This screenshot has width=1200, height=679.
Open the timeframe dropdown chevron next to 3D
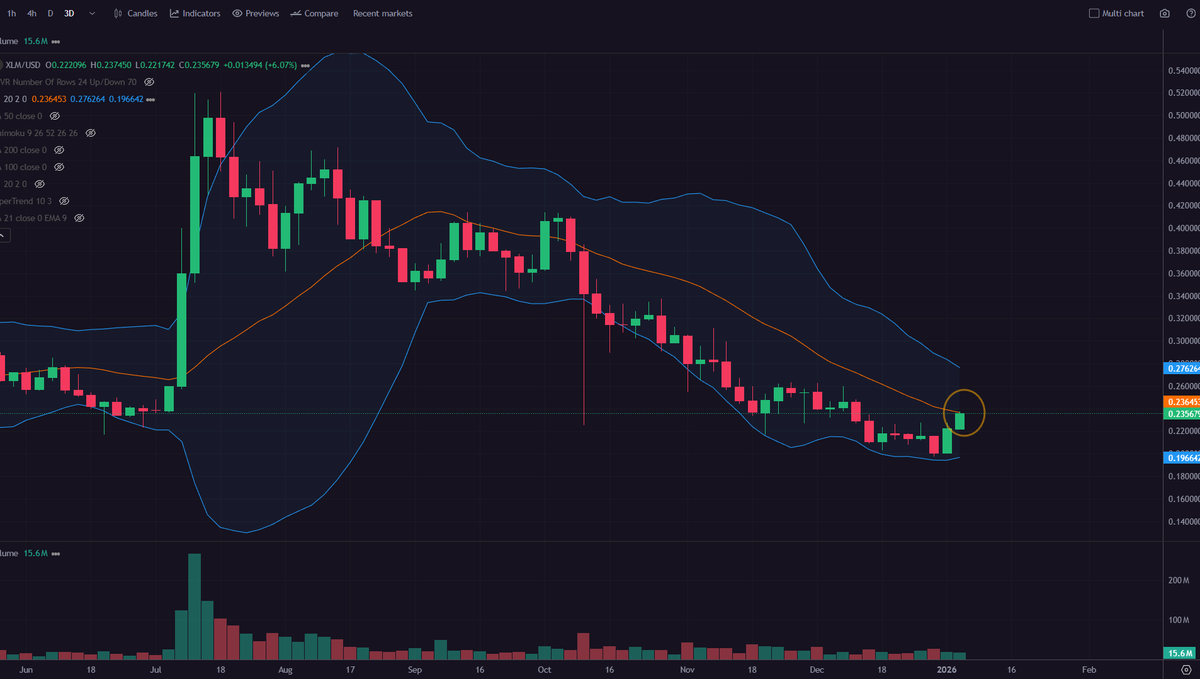coord(91,13)
